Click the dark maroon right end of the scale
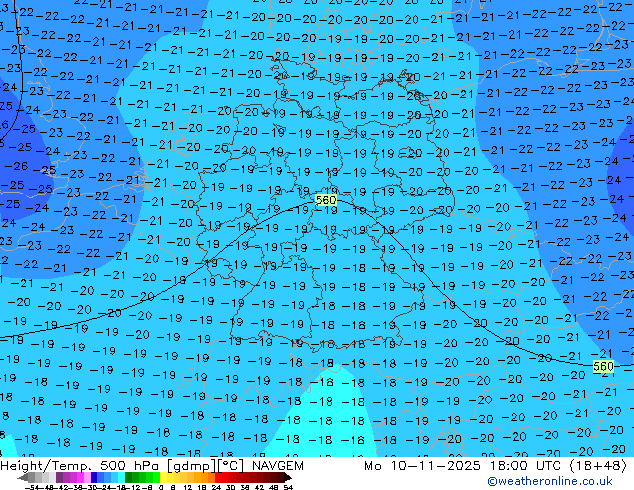634x490 pixels. (287, 477)
